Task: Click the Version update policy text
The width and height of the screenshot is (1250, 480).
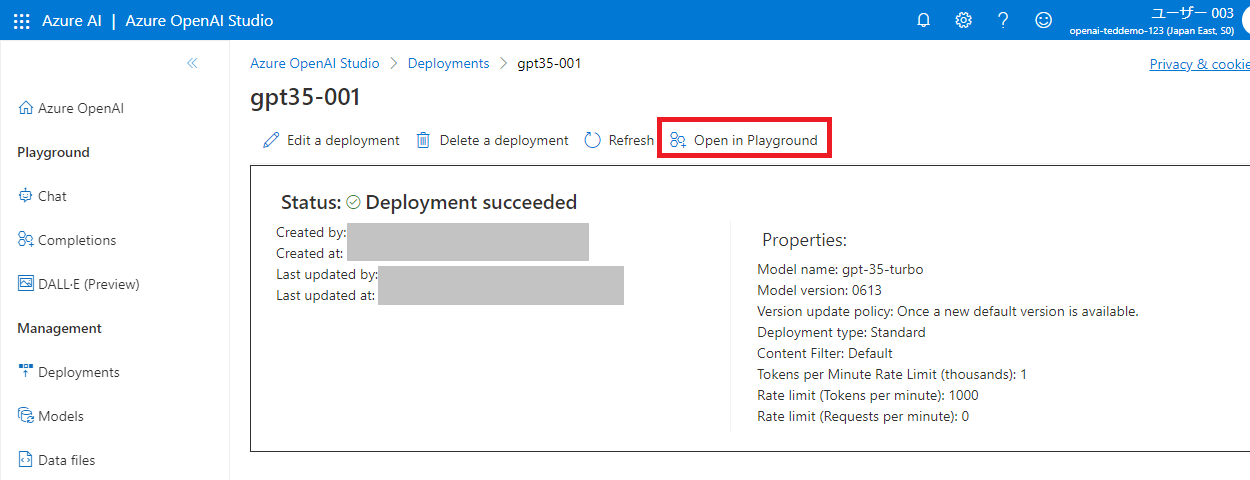Action: point(948,311)
